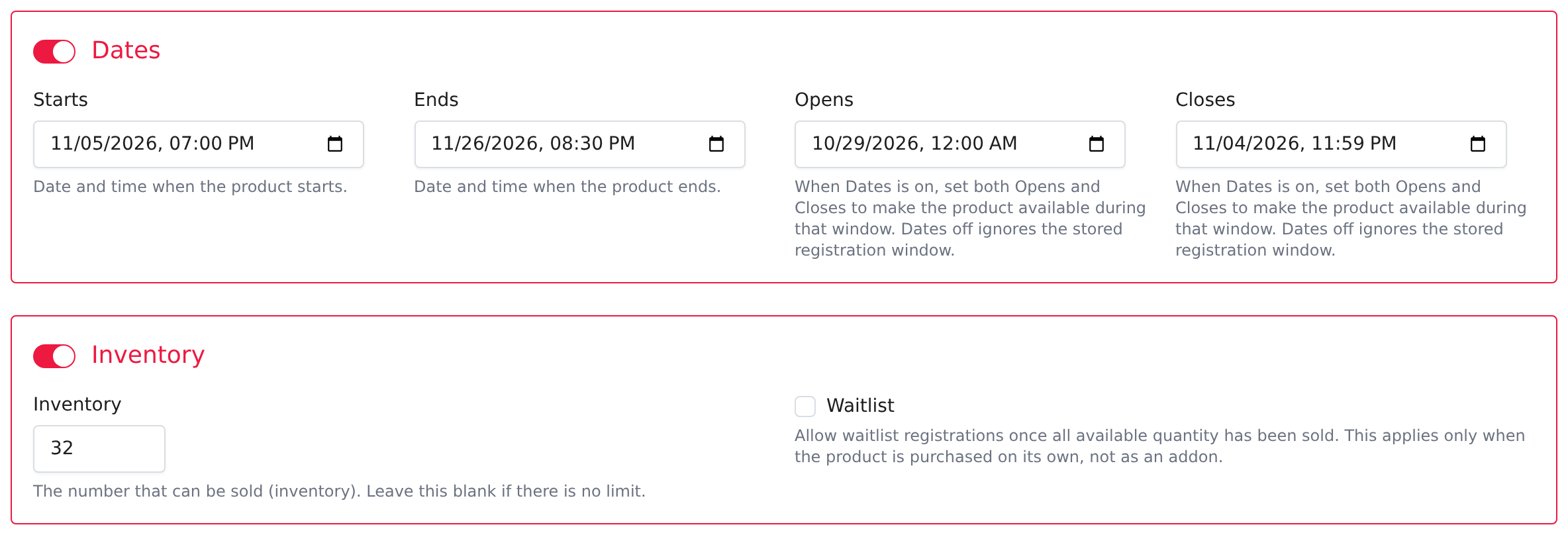Select the month 10 in Opens field
Viewport: 1568px width, 535px height.
coord(824,144)
